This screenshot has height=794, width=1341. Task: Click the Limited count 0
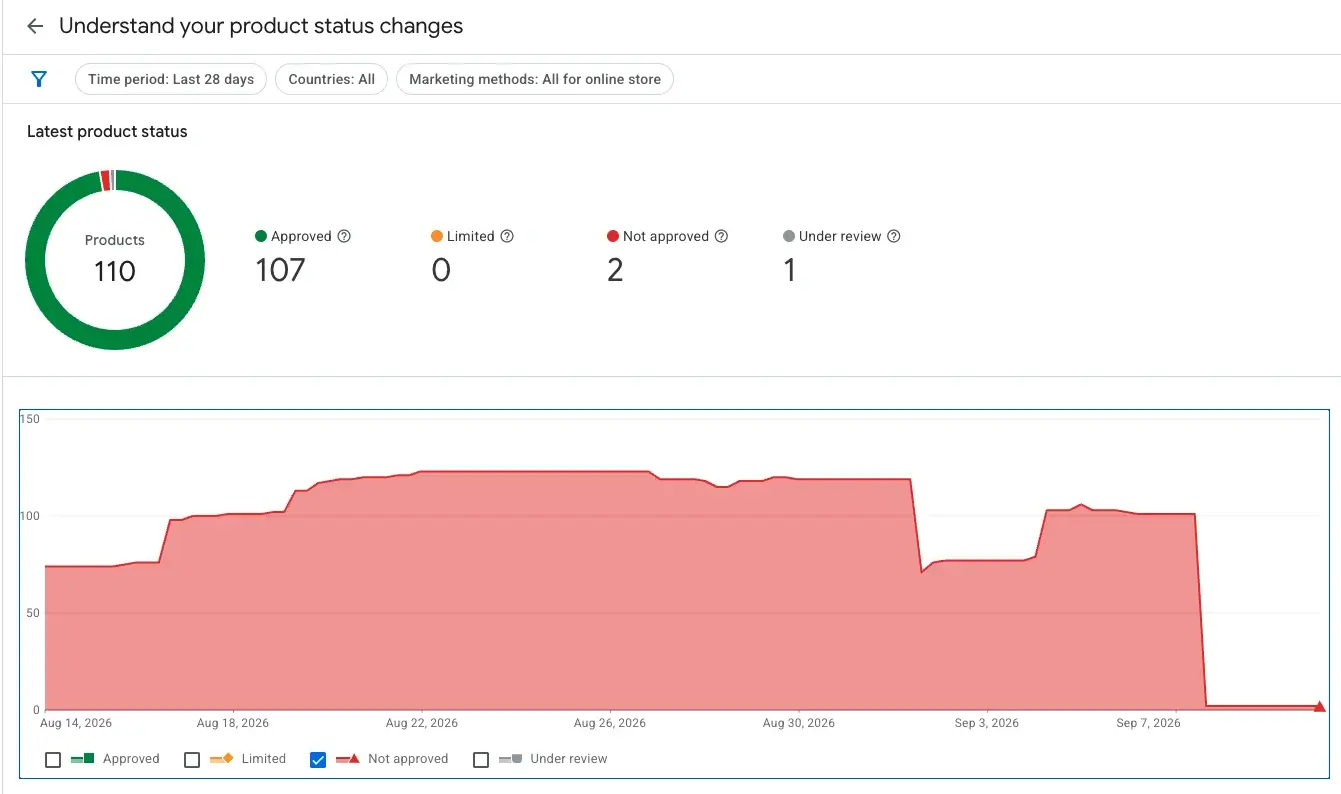[441, 270]
